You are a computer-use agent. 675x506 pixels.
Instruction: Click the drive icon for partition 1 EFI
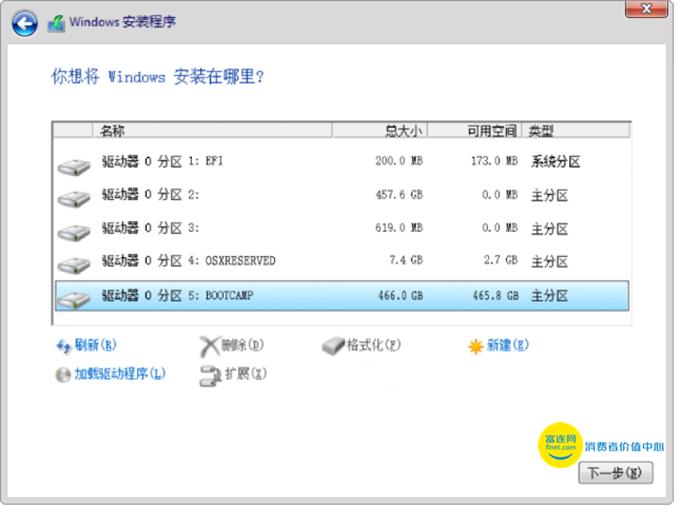point(74,166)
